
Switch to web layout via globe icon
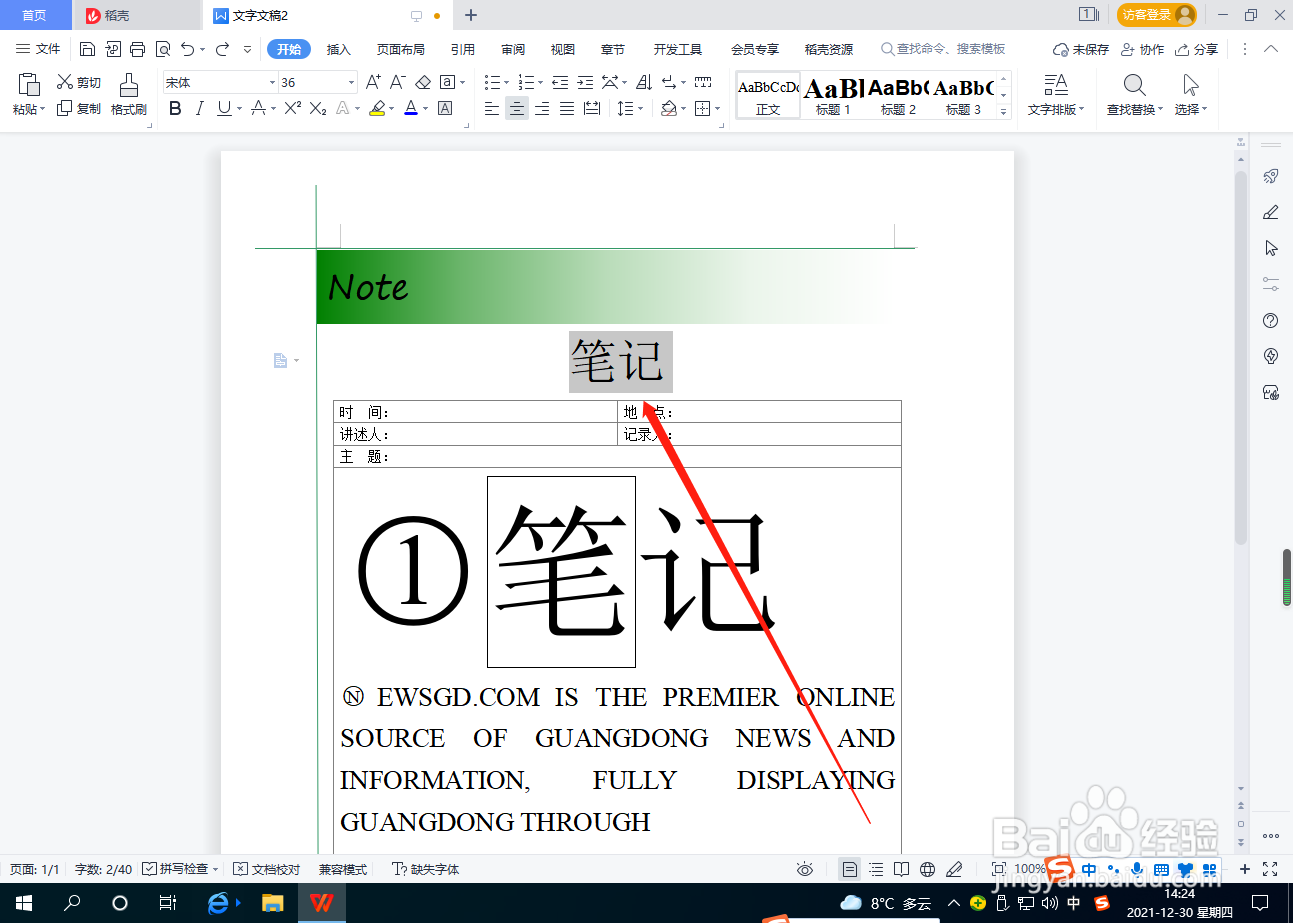tap(928, 869)
